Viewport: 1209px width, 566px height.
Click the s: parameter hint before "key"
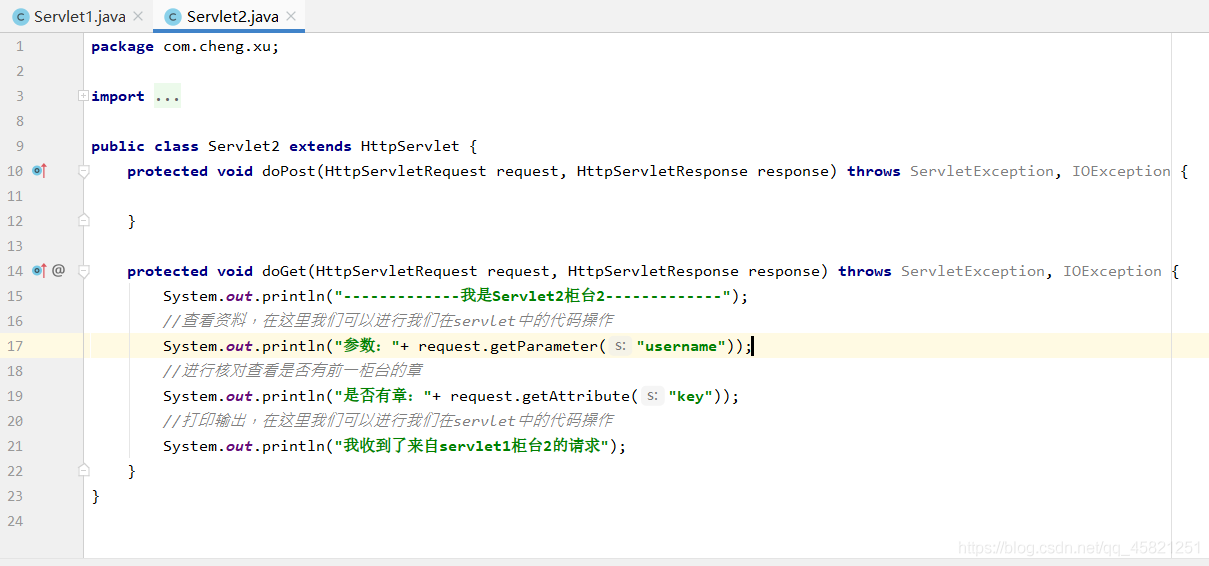[x=653, y=396]
